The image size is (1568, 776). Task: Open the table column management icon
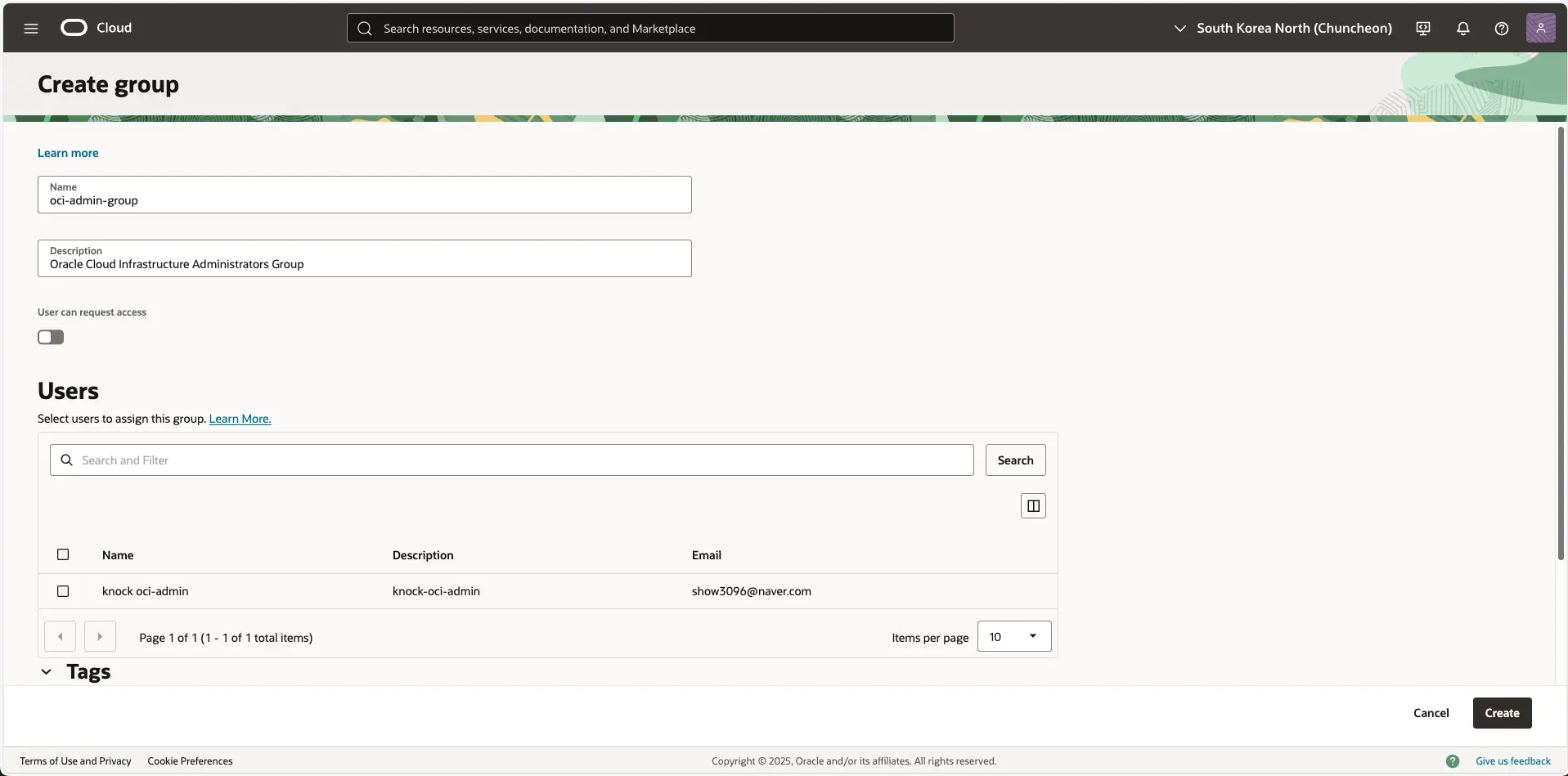tap(1032, 505)
